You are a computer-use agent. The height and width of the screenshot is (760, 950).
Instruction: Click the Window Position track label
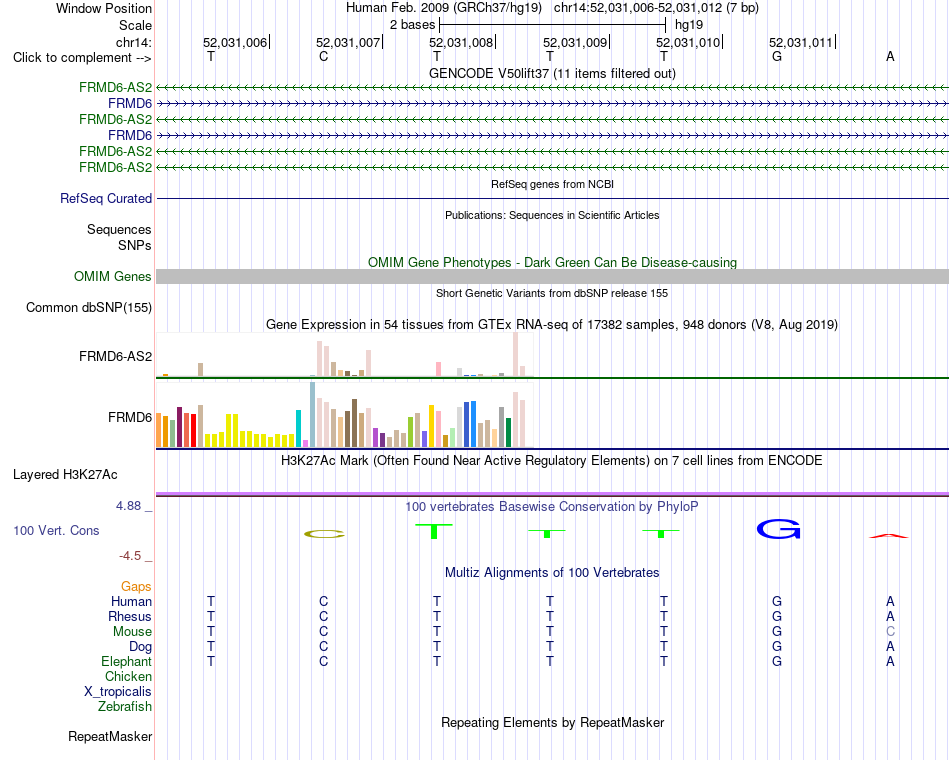104,8
